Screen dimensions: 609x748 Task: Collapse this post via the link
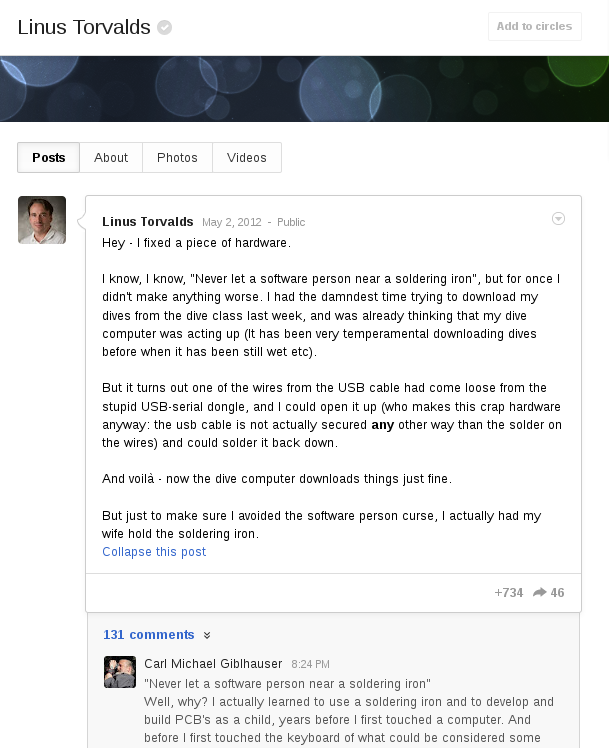click(154, 551)
